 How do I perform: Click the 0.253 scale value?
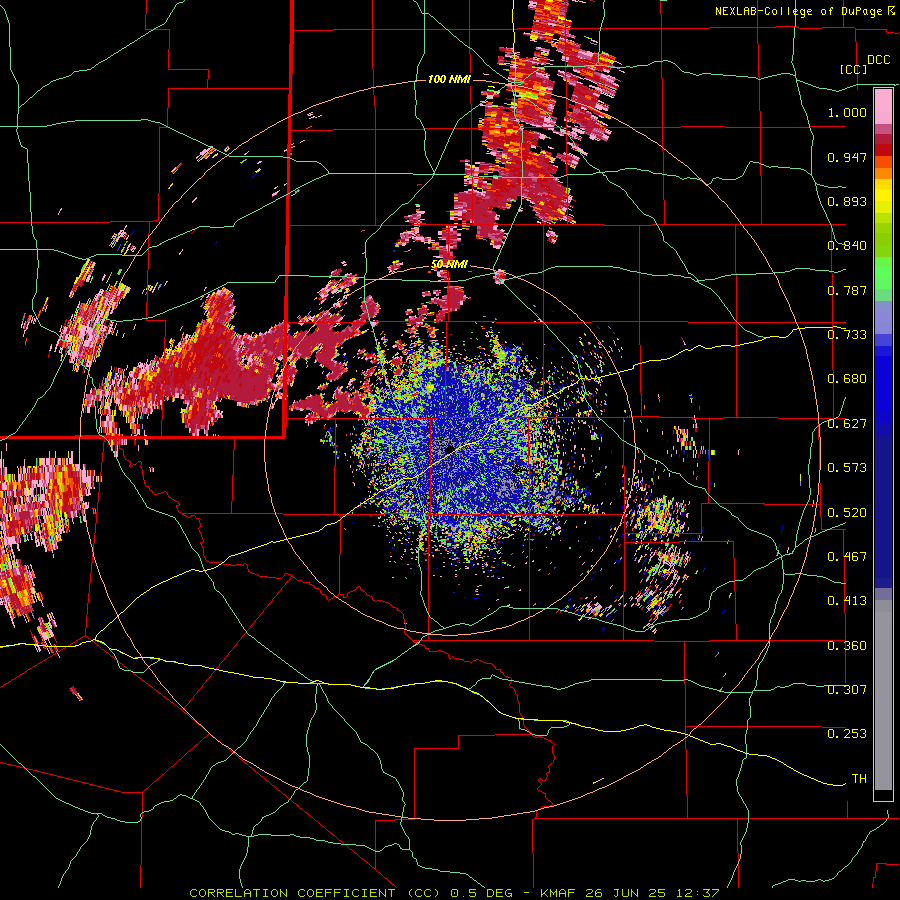pyautogui.click(x=847, y=734)
